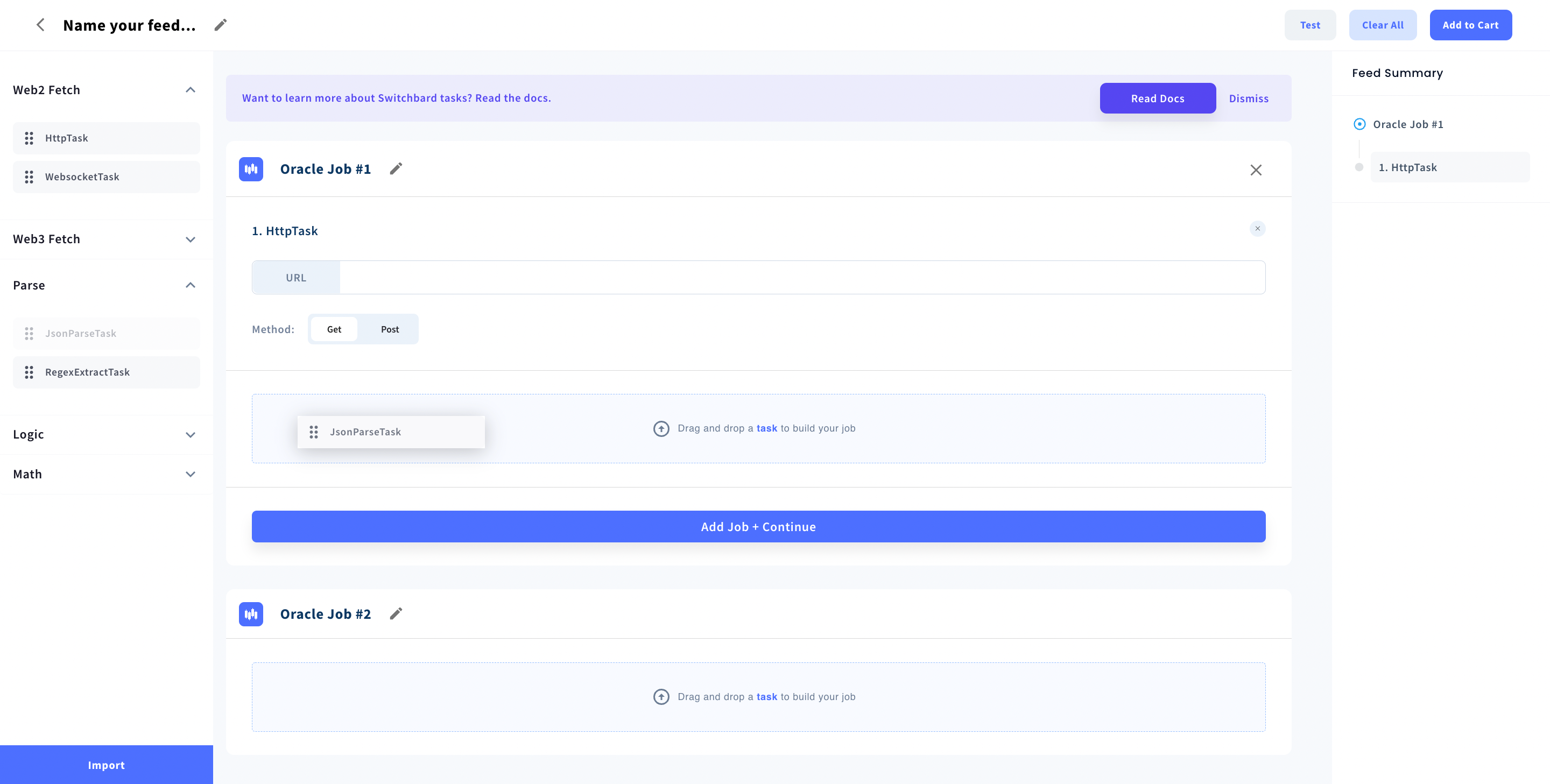Close Oracle Job #1 with X icon
The image size is (1550, 784).
(1256, 170)
